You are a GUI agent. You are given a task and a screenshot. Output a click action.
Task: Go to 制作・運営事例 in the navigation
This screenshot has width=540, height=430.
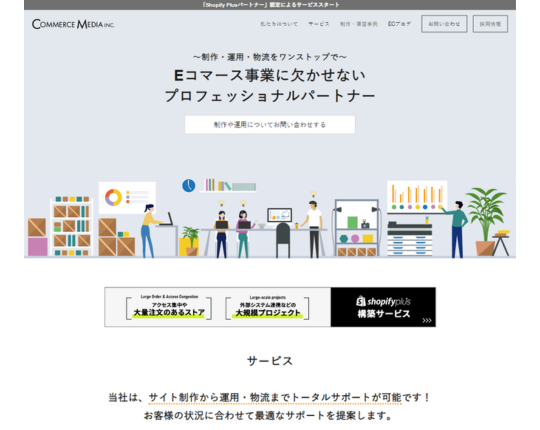point(359,24)
